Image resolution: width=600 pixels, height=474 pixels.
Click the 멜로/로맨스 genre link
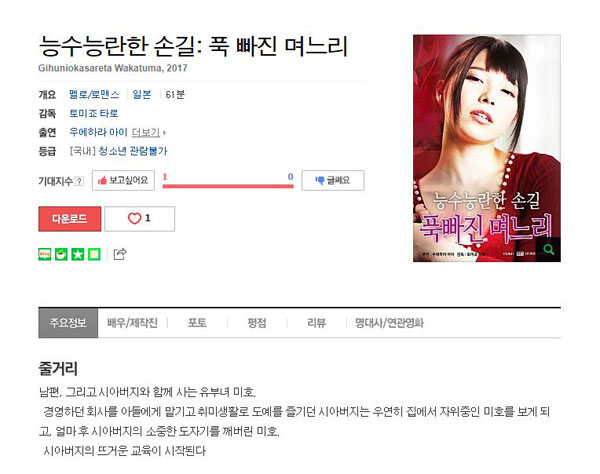pyautogui.click(x=94, y=94)
